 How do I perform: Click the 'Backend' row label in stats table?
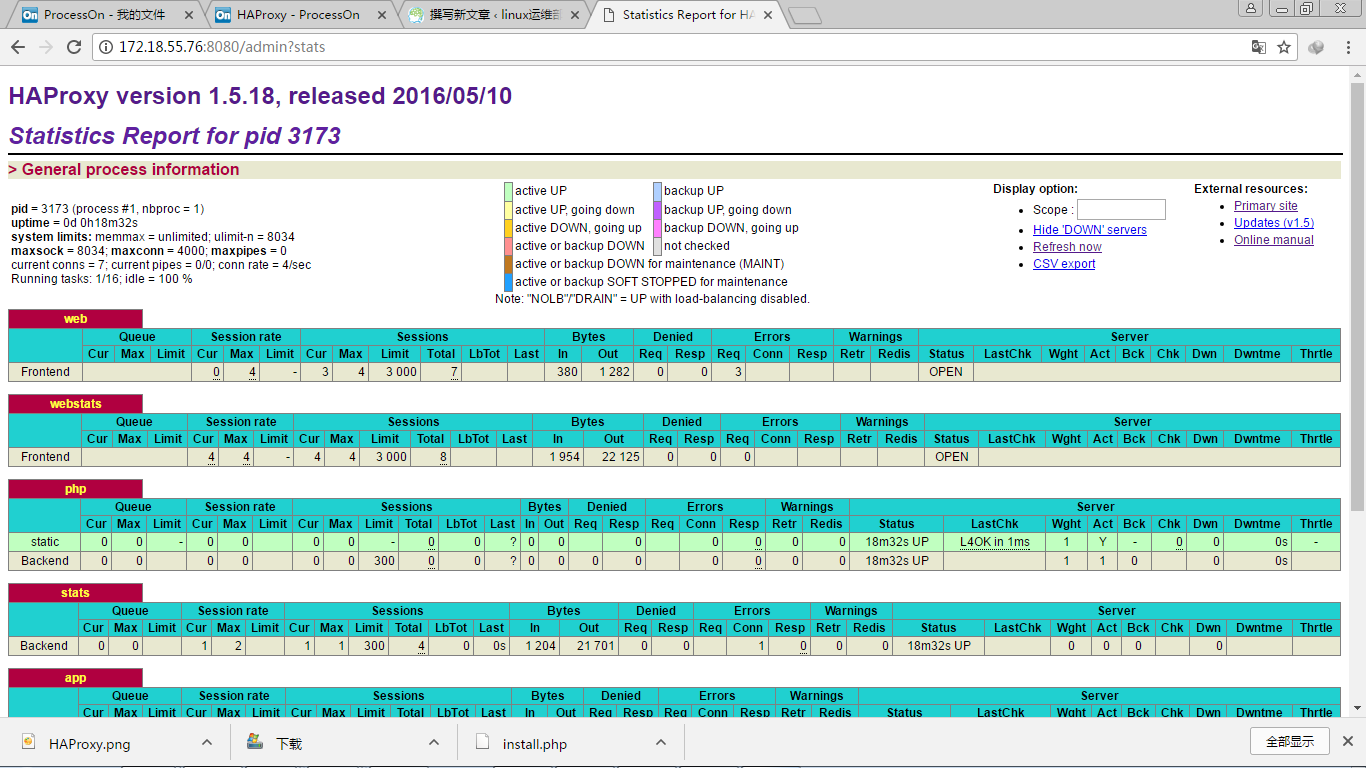coord(45,646)
